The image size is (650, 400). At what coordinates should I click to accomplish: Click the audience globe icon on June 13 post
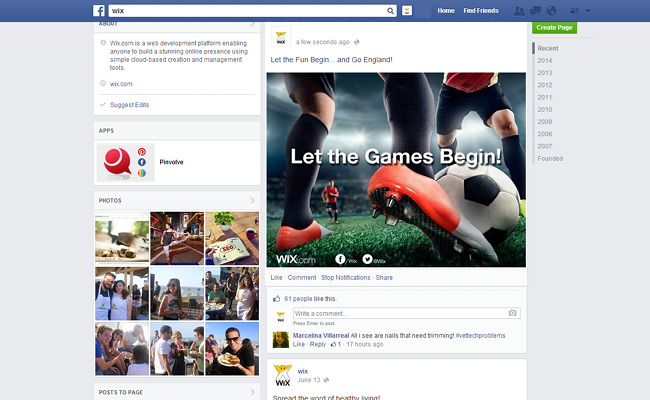pyautogui.click(x=326, y=380)
